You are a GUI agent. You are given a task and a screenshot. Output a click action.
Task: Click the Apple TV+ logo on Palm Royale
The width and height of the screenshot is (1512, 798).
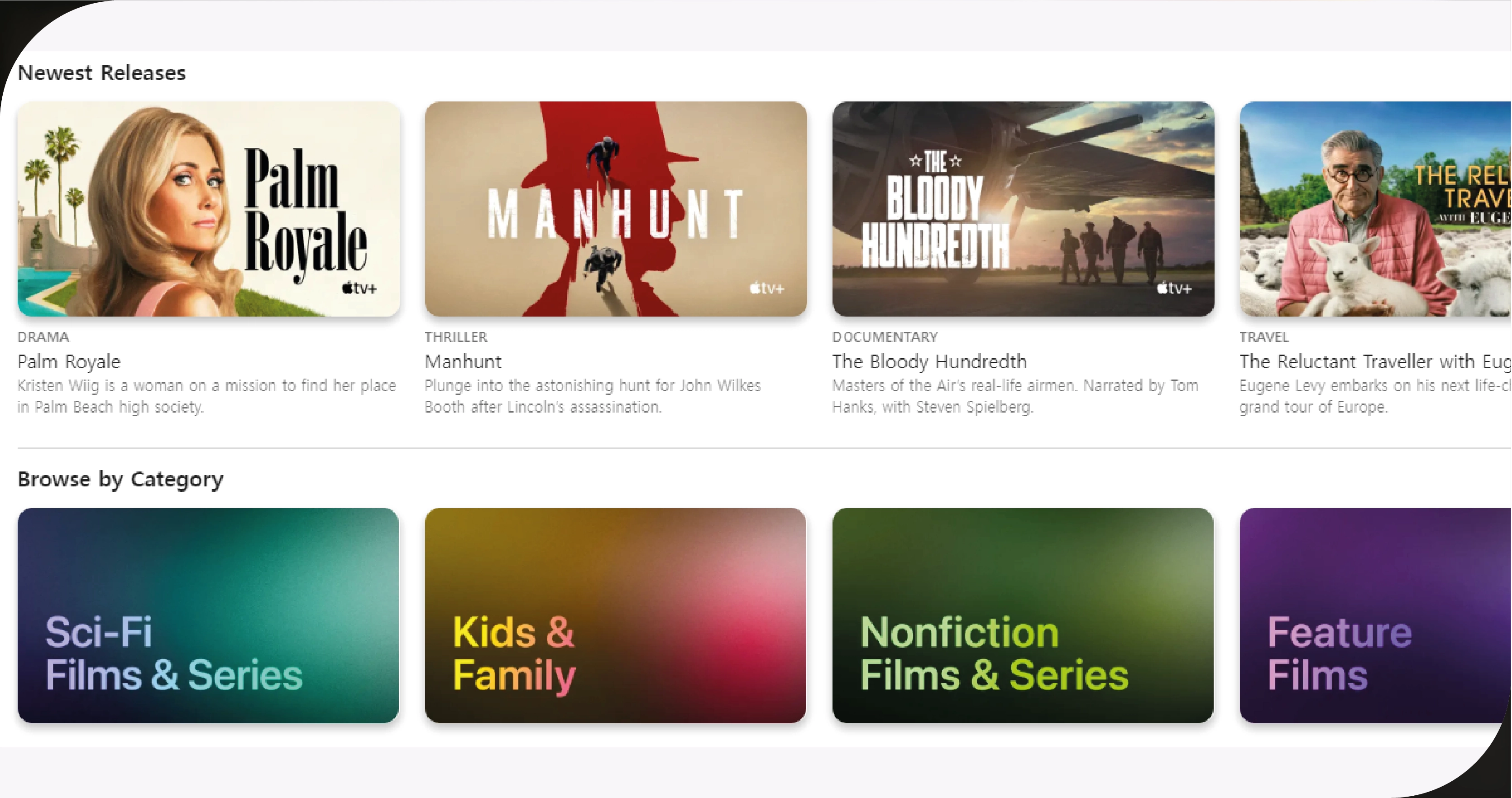(359, 288)
